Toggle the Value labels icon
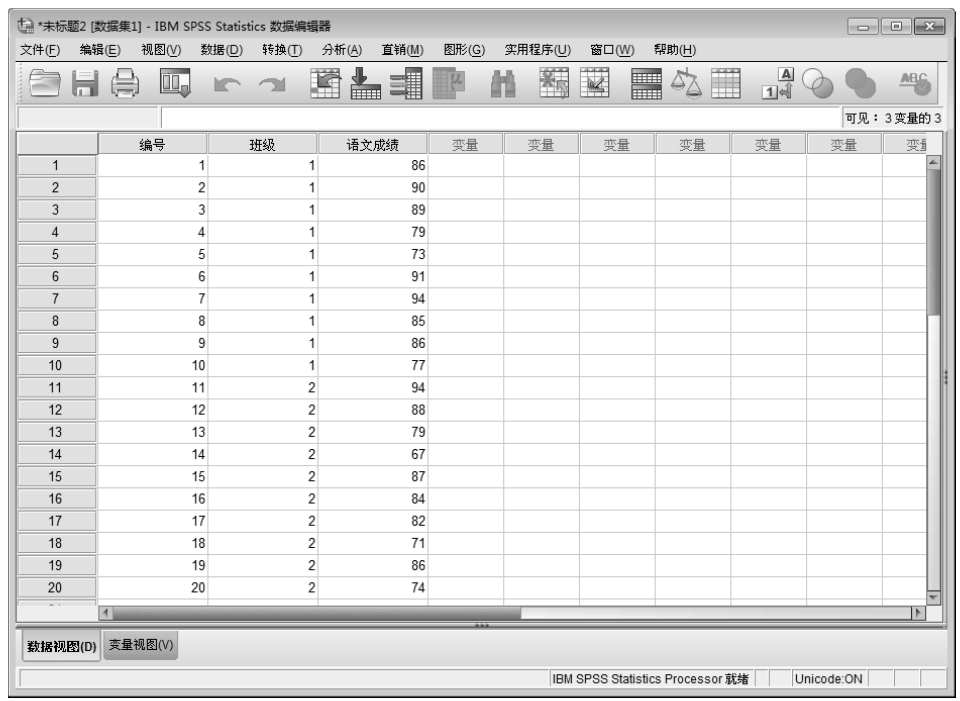960x701 pixels. click(778, 83)
